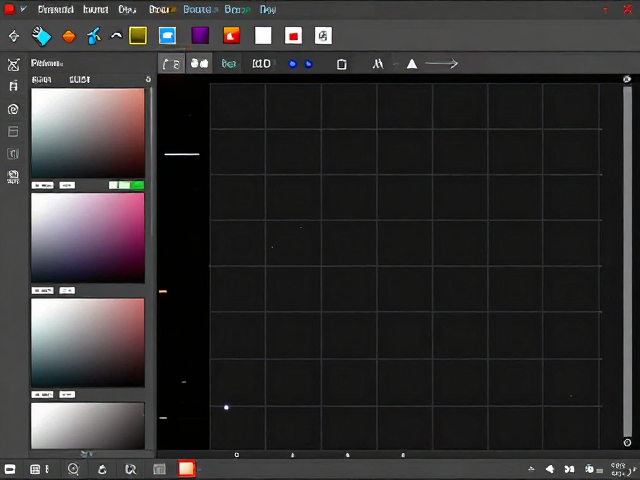Select the small curved arc tool

pos(116,36)
